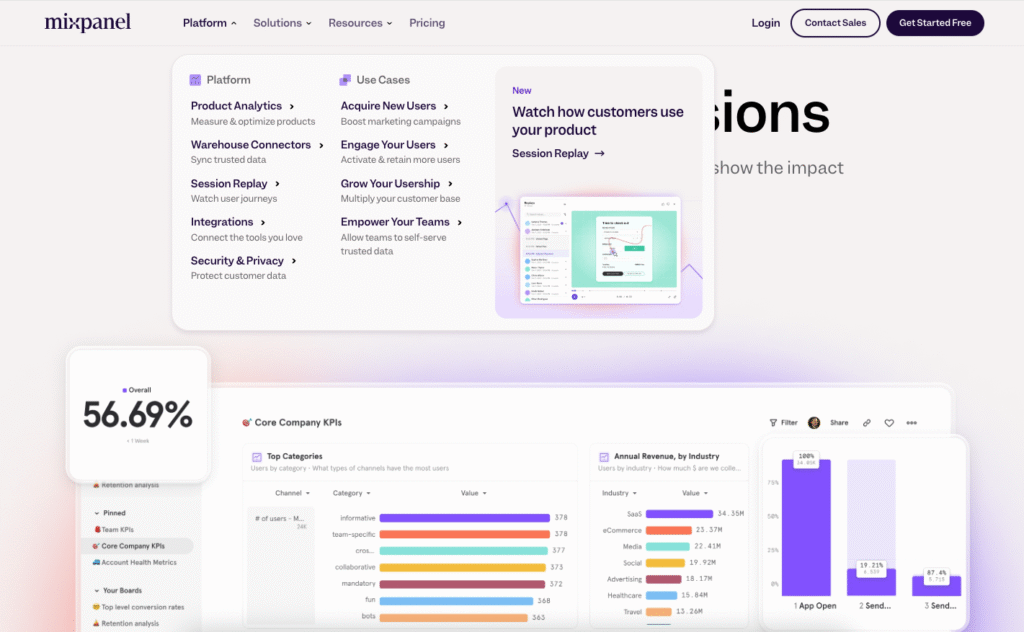The image size is (1024, 632).
Task: Select Core Company KPIs in the sidebar
Action: pyautogui.click(x=136, y=546)
